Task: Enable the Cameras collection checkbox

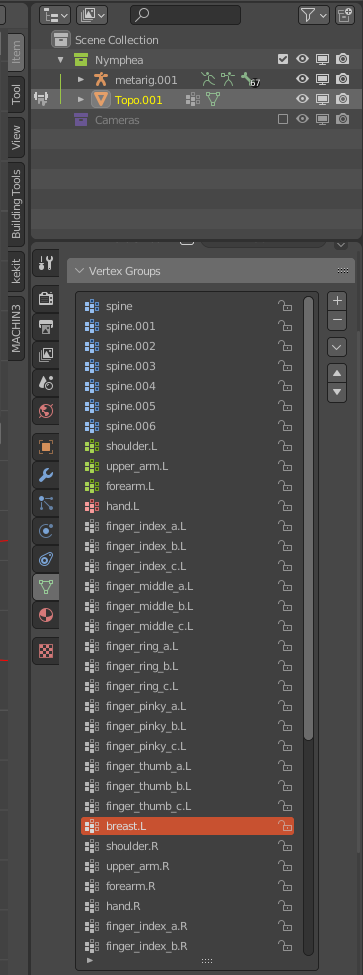Action: coord(283,119)
